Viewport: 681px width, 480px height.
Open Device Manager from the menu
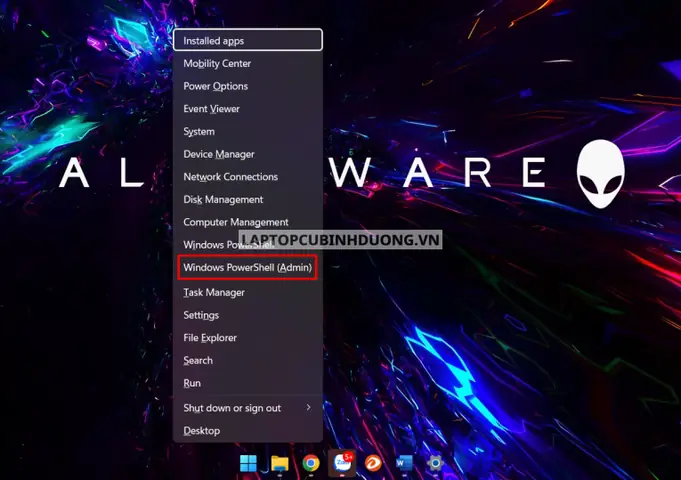point(248,154)
